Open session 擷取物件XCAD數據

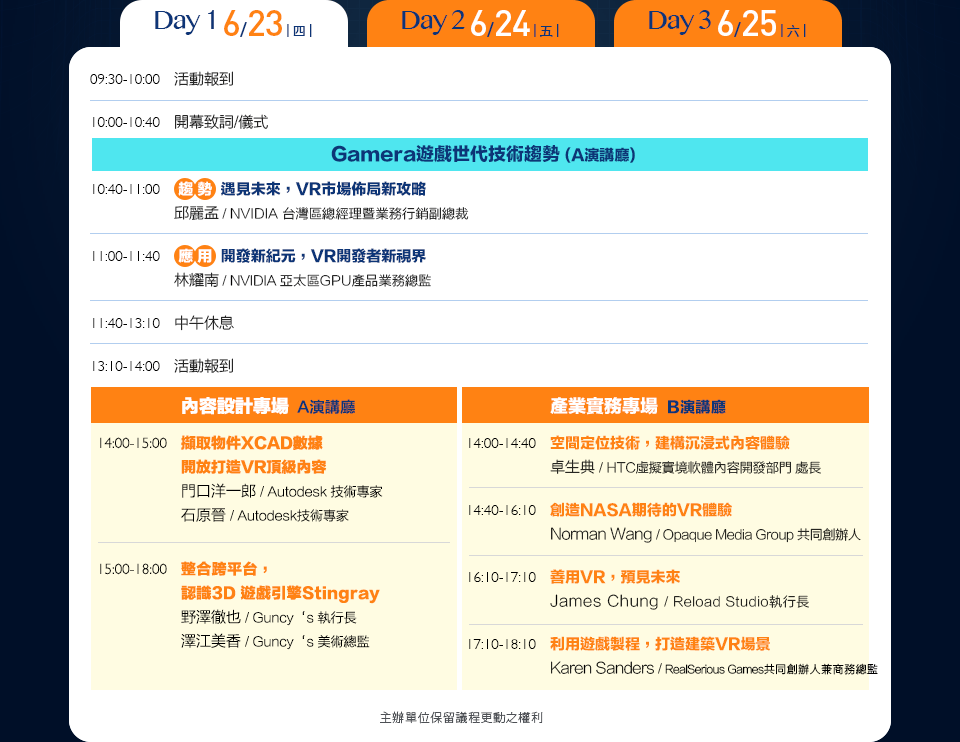tap(252, 443)
